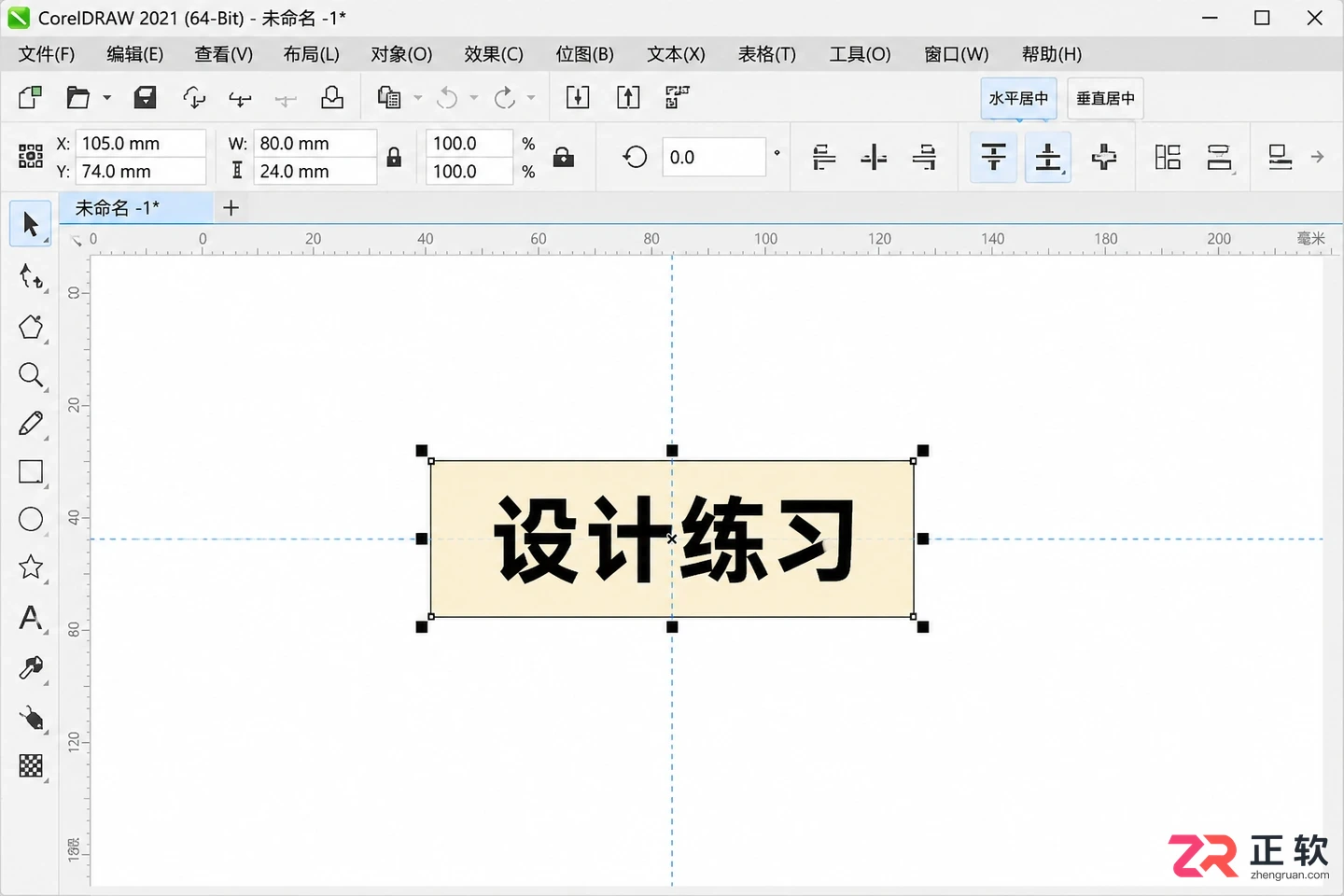The width and height of the screenshot is (1344, 896).
Task: Select the Shape edit tool
Action: [x=31, y=276]
